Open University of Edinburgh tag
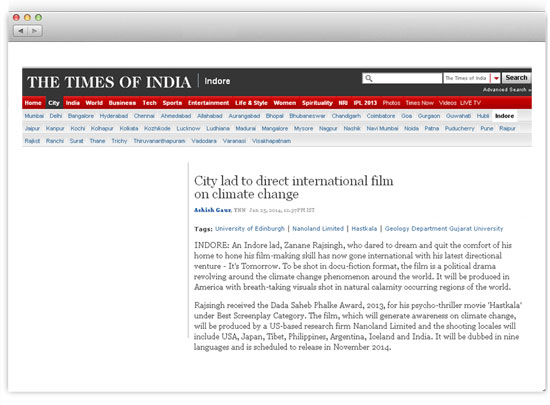This screenshot has width=550, height=405. 250,229
